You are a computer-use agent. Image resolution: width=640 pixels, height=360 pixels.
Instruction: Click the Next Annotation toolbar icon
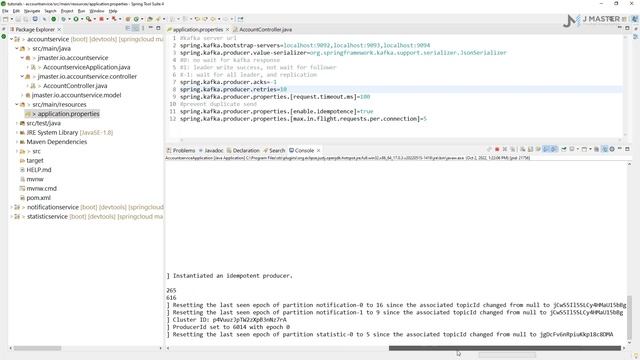click(x=173, y=19)
